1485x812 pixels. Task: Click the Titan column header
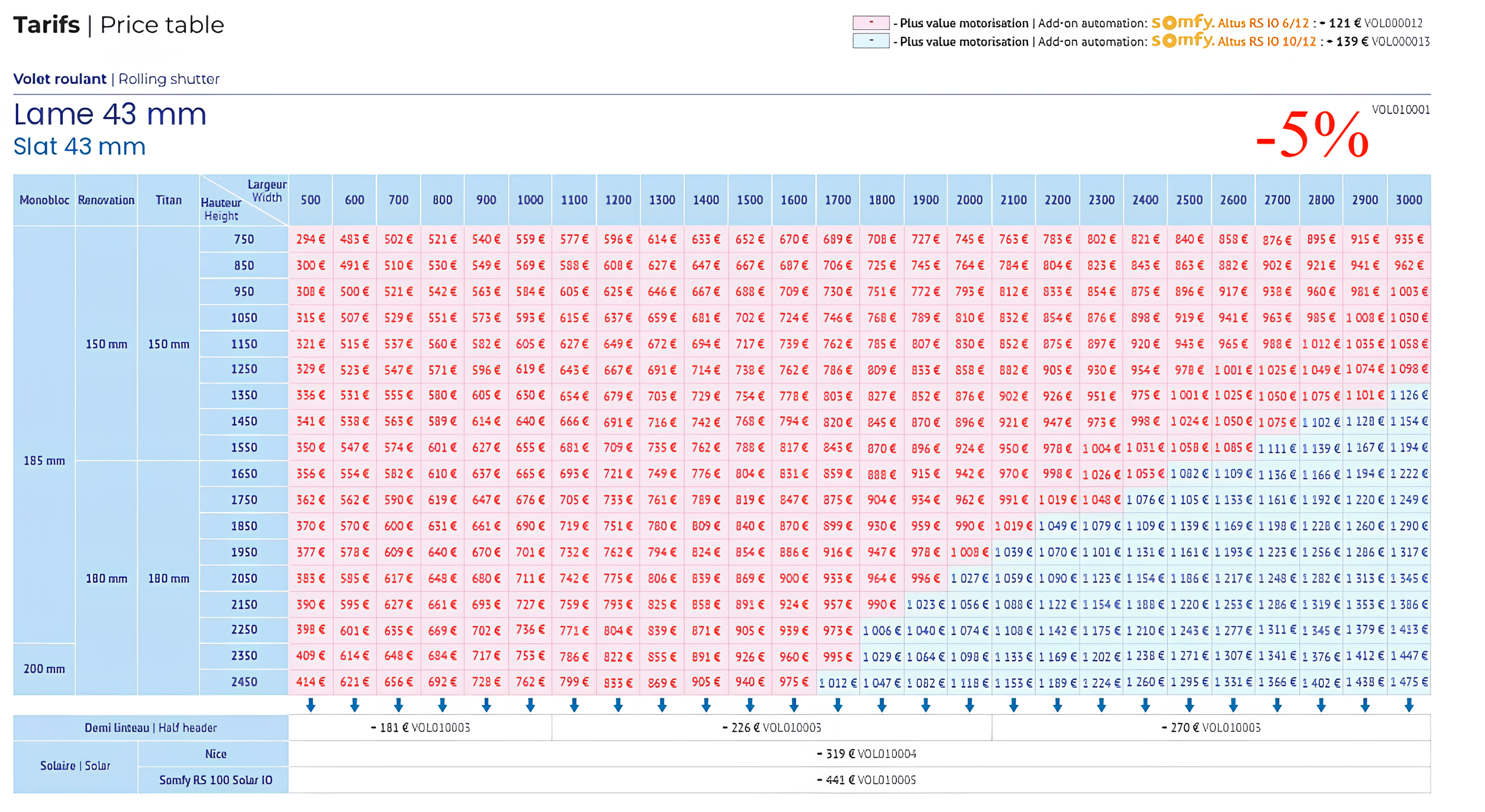click(169, 200)
